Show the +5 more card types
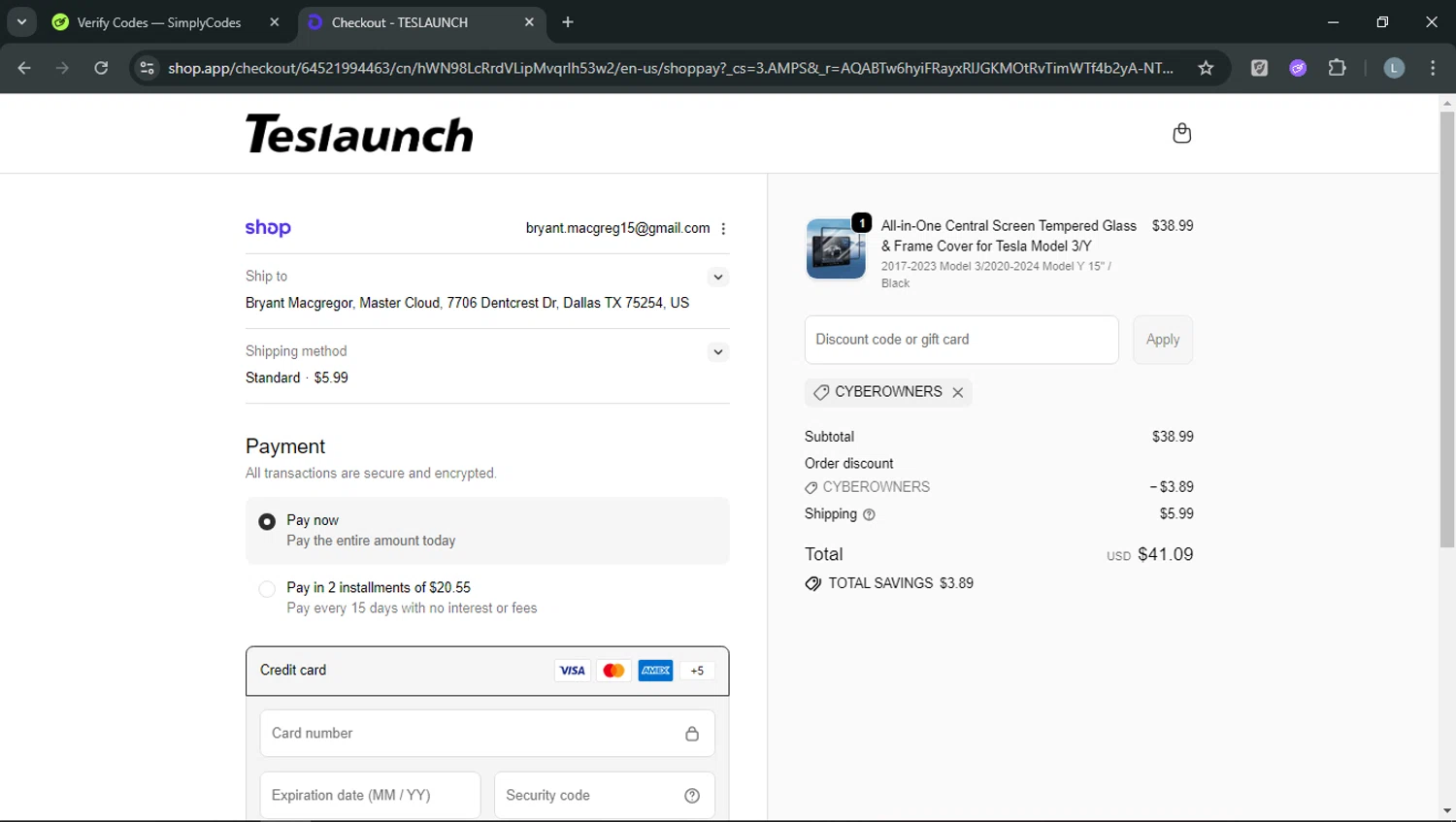Screen dimensions: 1456x822 click(697, 671)
